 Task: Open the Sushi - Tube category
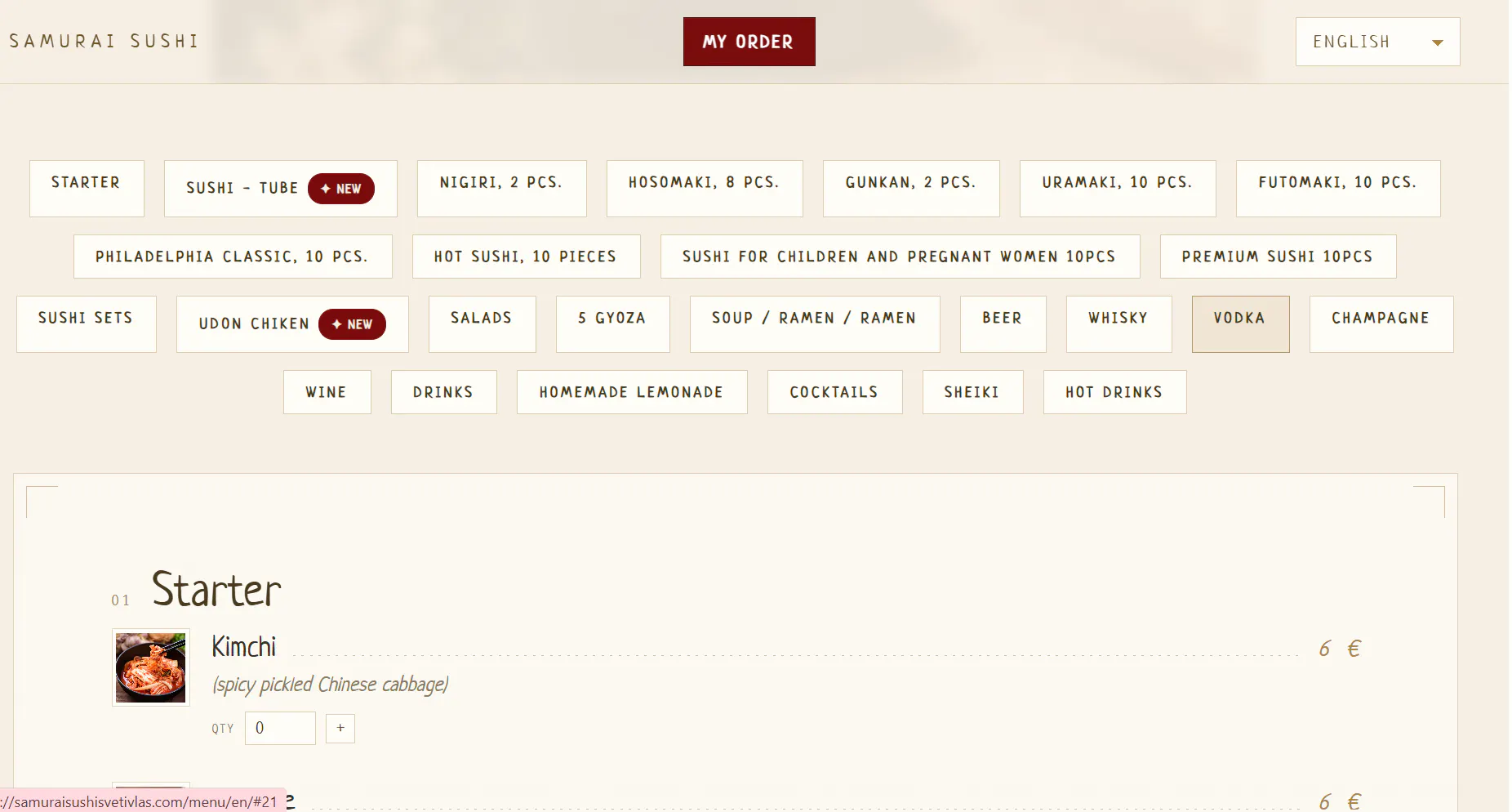point(280,189)
